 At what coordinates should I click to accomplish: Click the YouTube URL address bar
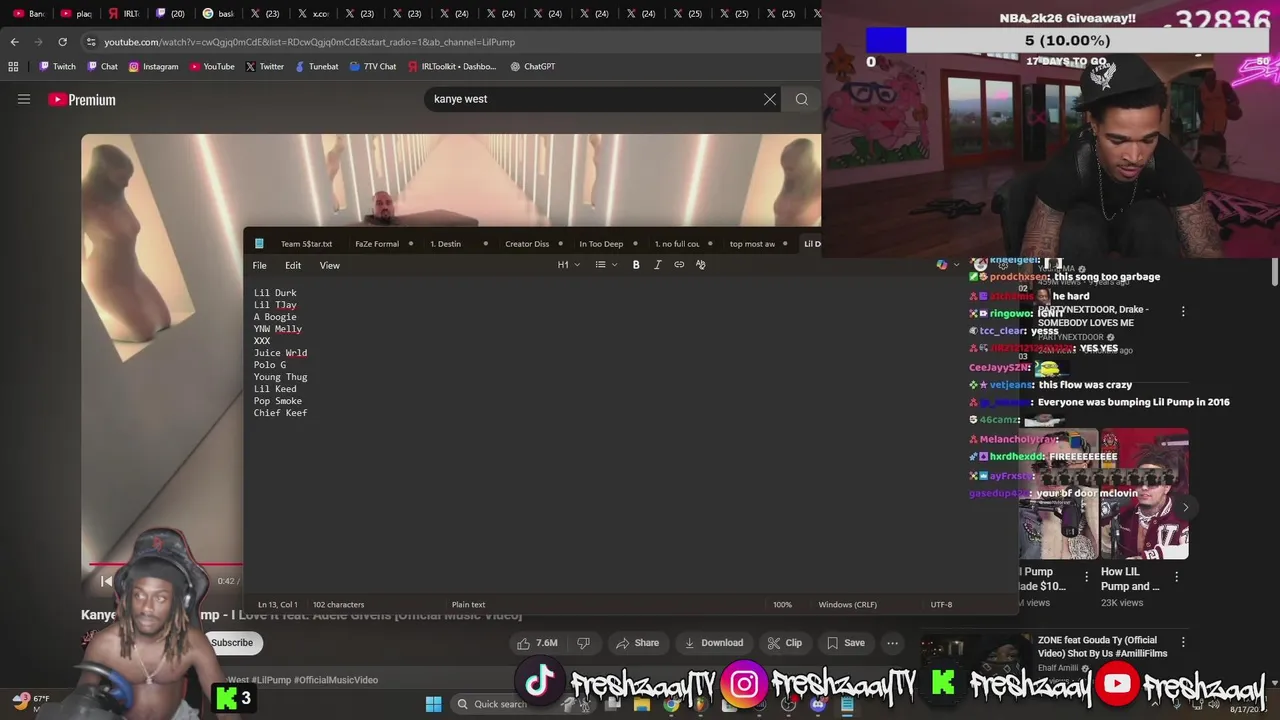point(450,42)
